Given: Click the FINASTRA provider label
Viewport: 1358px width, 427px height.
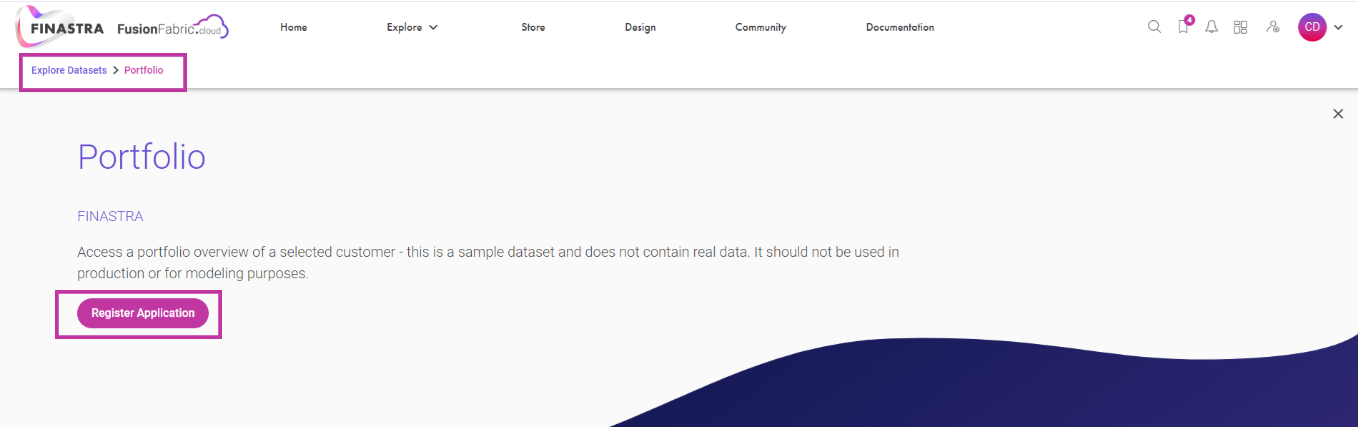Looking at the screenshot, I should [110, 216].
